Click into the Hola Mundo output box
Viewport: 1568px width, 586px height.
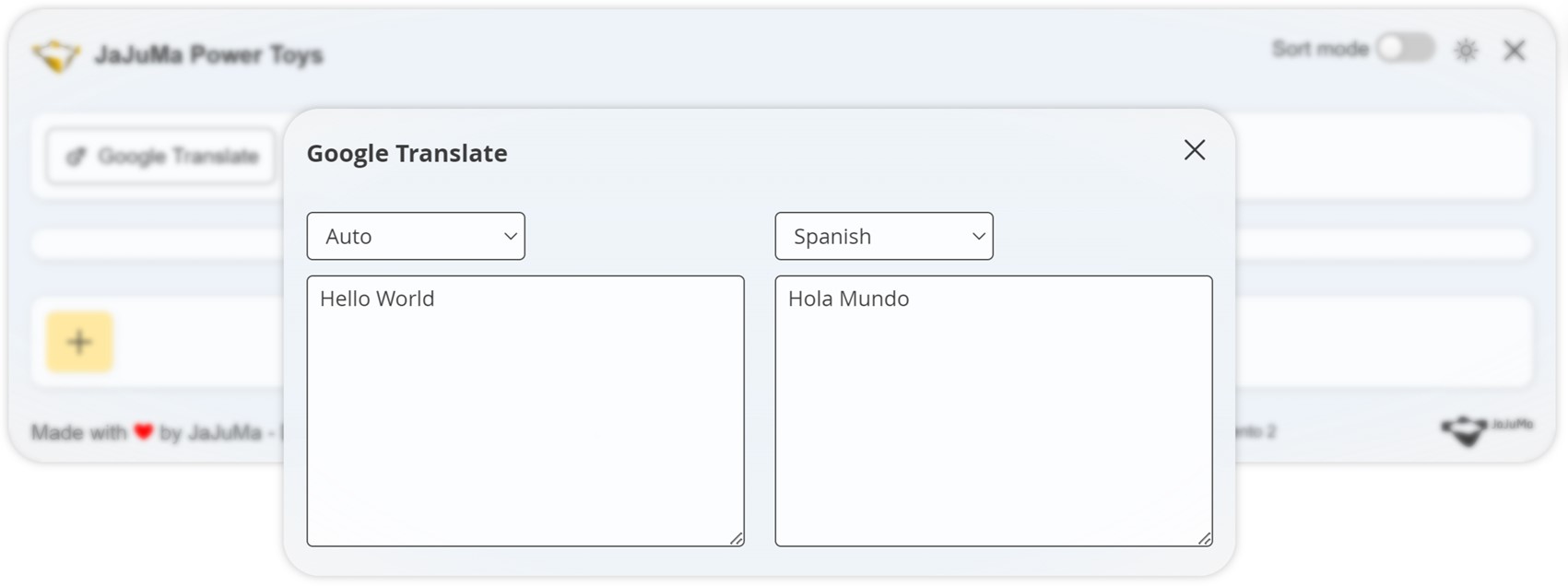[994, 411]
